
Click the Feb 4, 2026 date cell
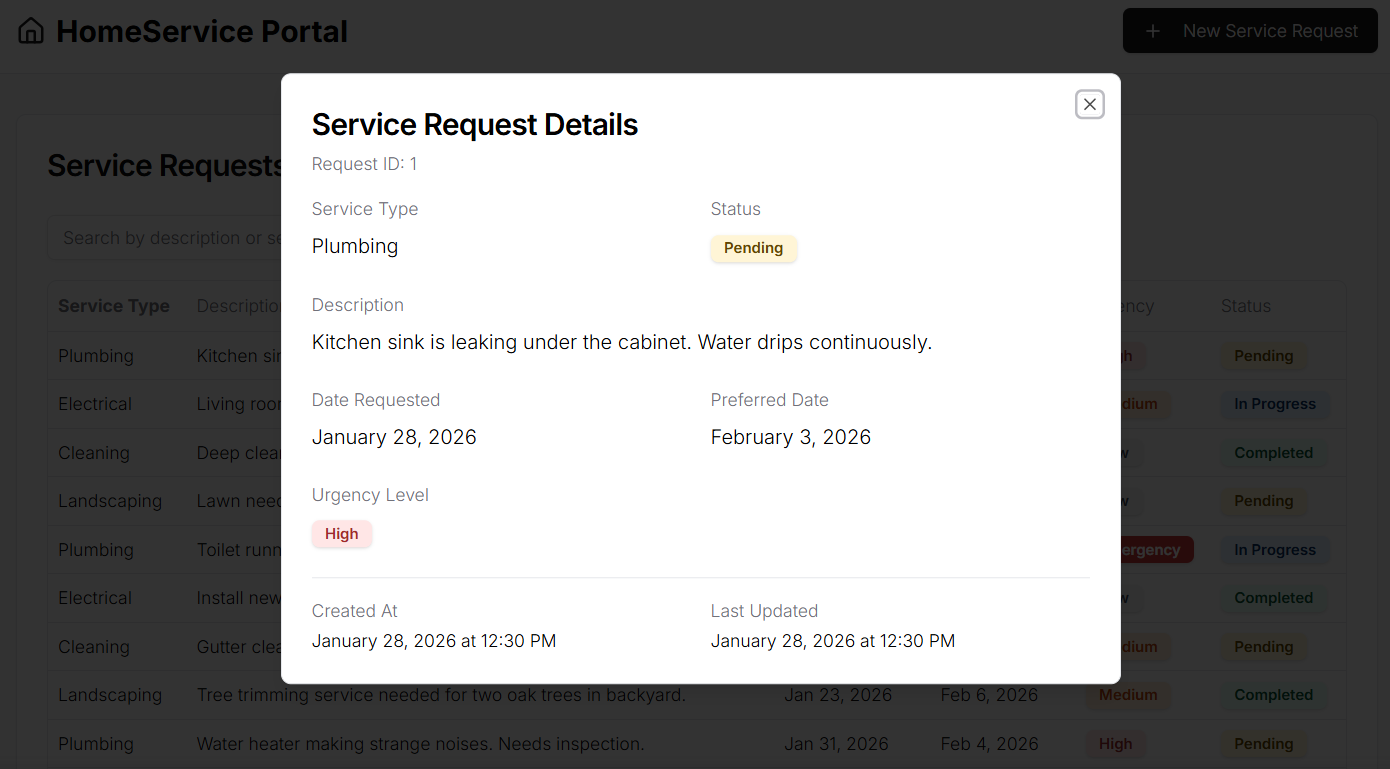point(989,744)
